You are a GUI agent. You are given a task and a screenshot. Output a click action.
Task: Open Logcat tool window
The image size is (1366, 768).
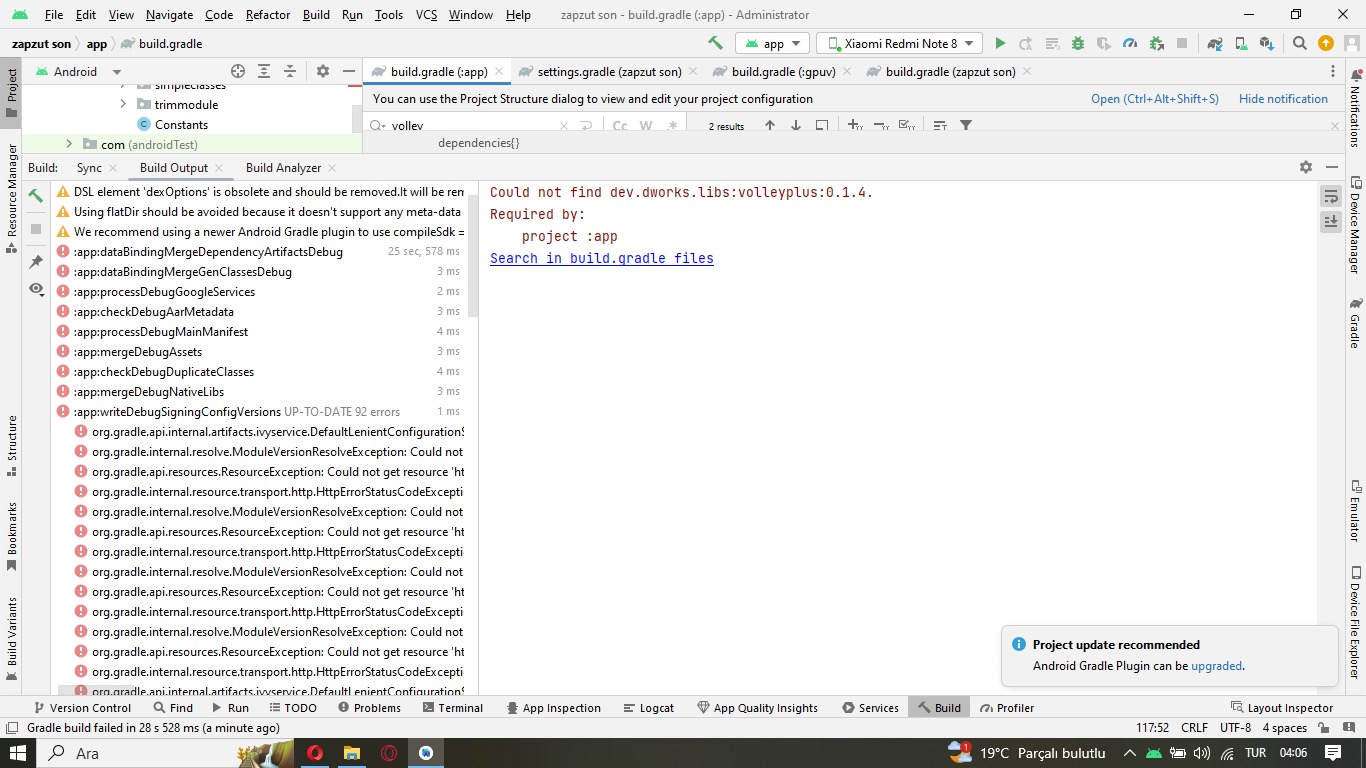click(x=649, y=707)
